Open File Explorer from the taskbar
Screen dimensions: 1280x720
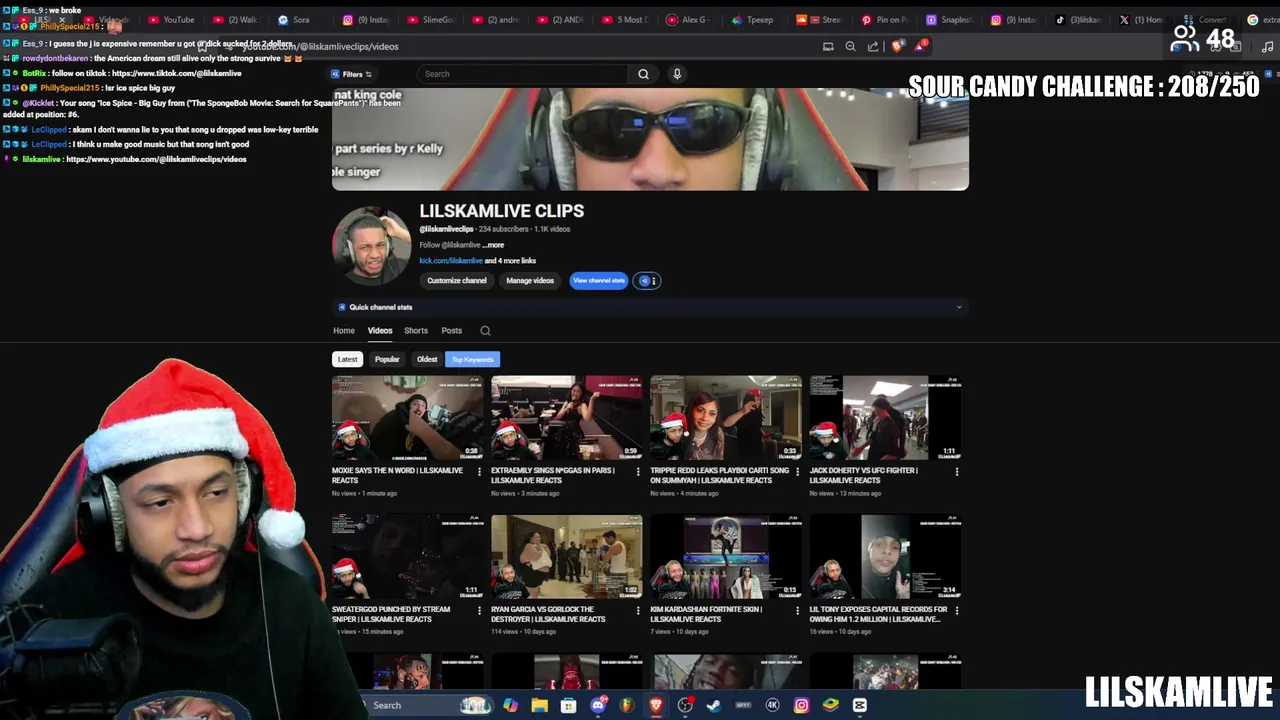540,706
